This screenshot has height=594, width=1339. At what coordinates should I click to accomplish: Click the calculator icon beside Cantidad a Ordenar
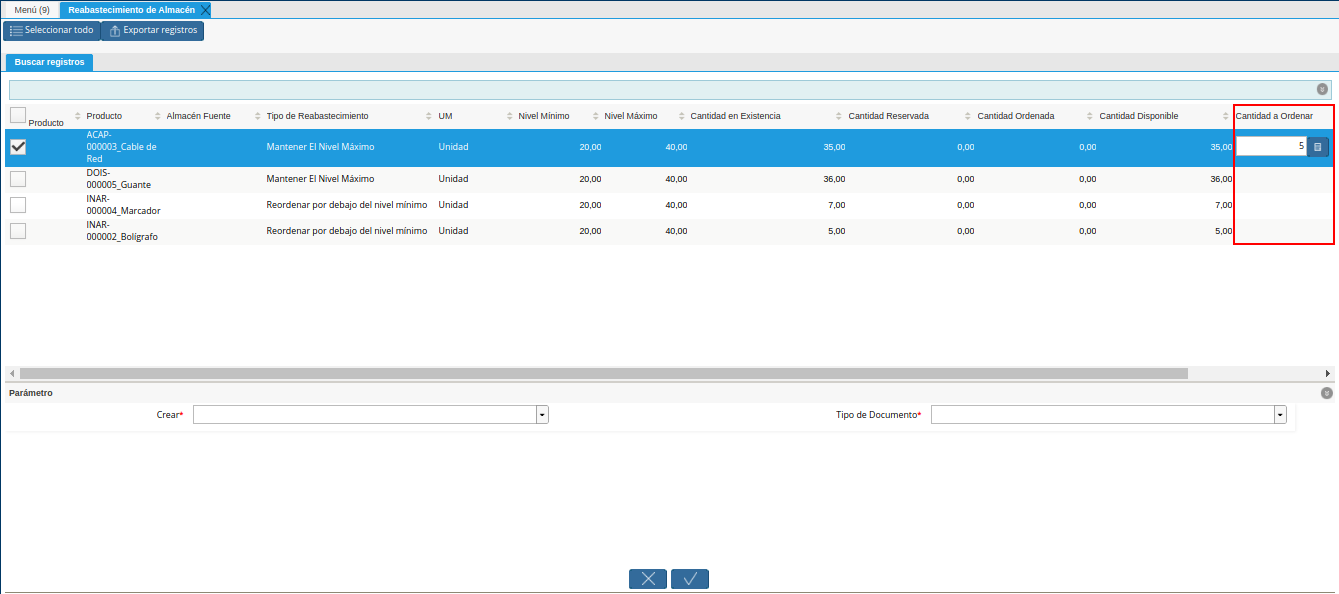1317,147
